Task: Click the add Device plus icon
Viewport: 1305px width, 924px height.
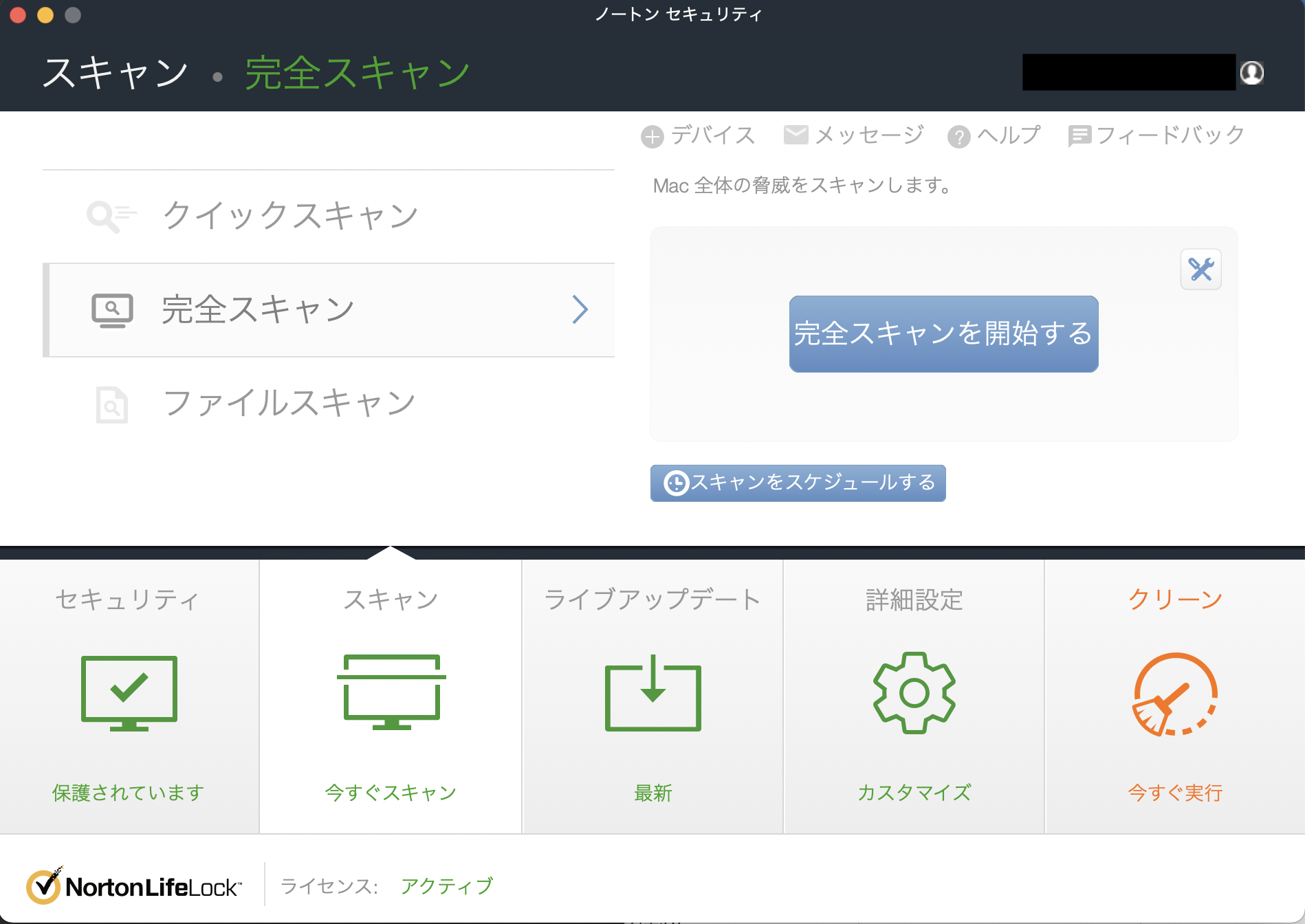Action: (652, 137)
